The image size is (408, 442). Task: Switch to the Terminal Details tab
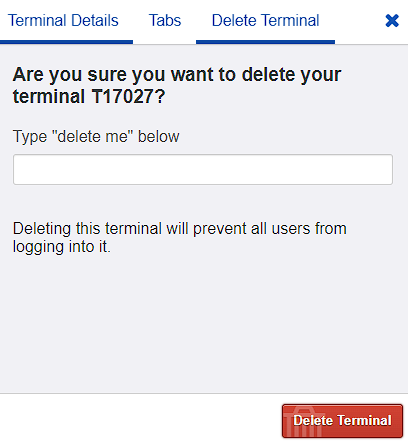click(63, 20)
